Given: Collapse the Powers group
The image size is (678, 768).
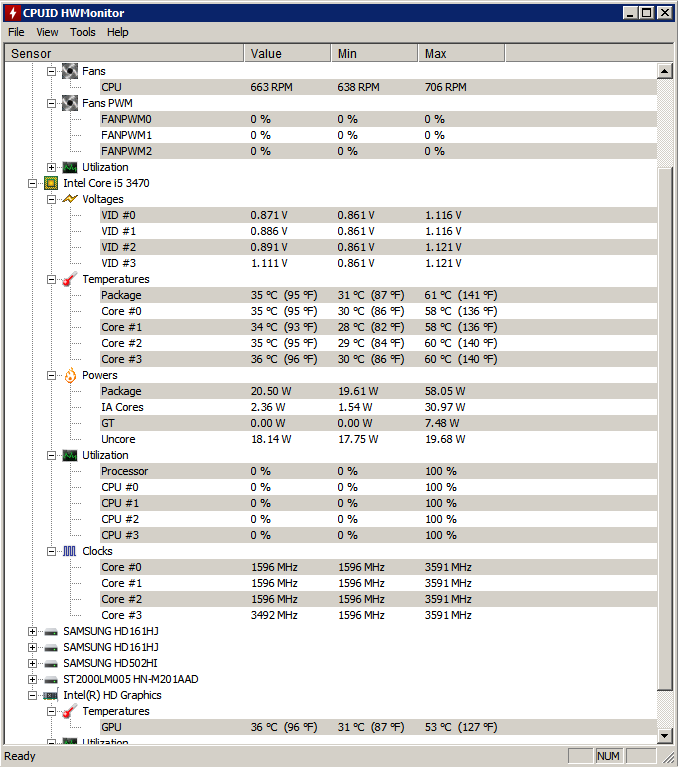Looking at the screenshot, I should point(51,376).
